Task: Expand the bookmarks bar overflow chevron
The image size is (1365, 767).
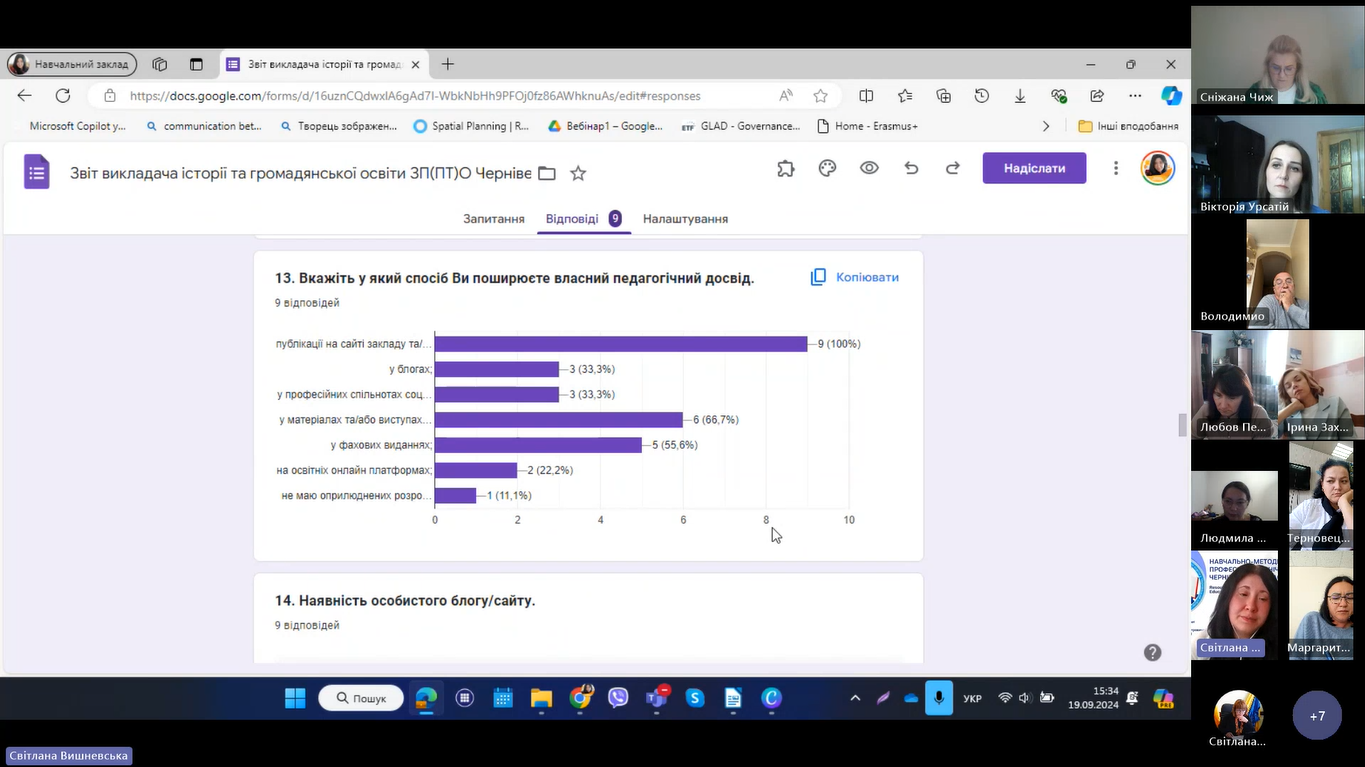Action: tap(1046, 126)
